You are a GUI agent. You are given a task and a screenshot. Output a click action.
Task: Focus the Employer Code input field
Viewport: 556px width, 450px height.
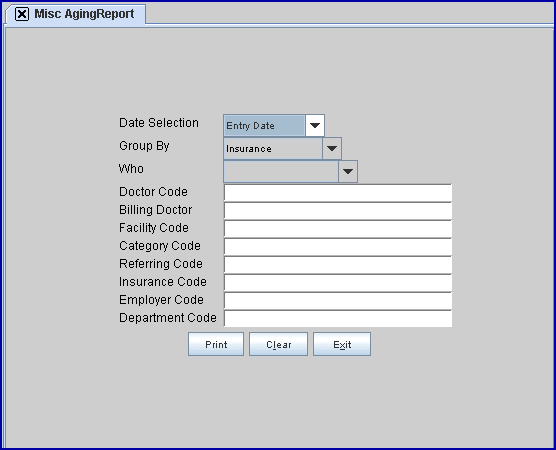tap(338, 301)
